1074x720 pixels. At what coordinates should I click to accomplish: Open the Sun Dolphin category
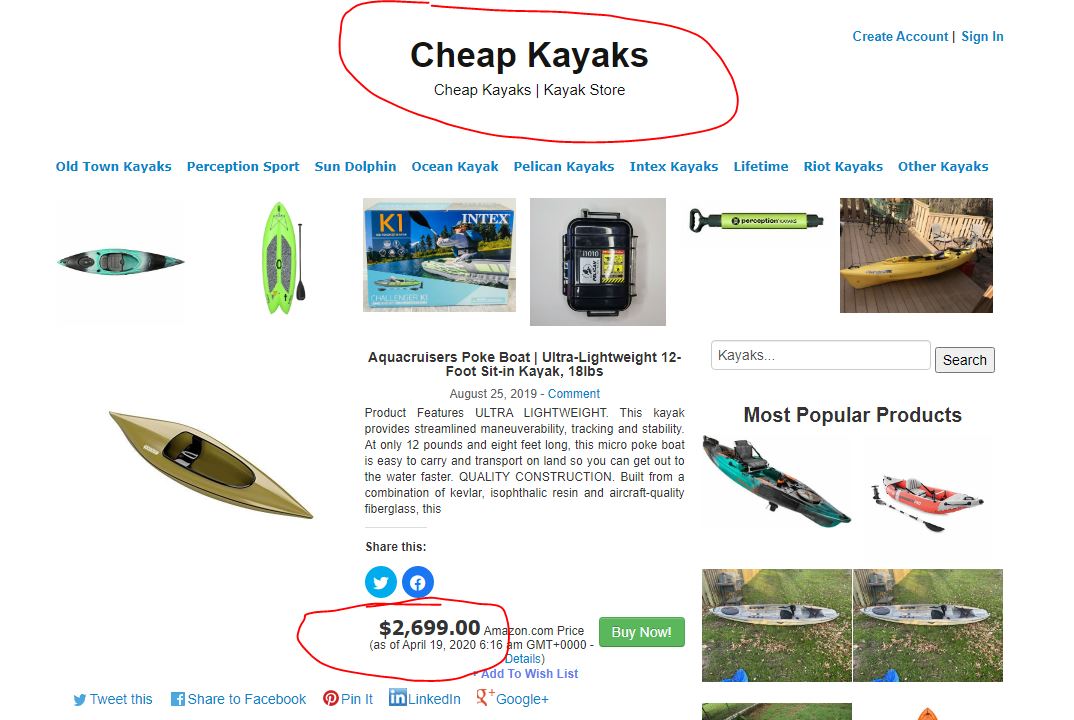(x=355, y=166)
